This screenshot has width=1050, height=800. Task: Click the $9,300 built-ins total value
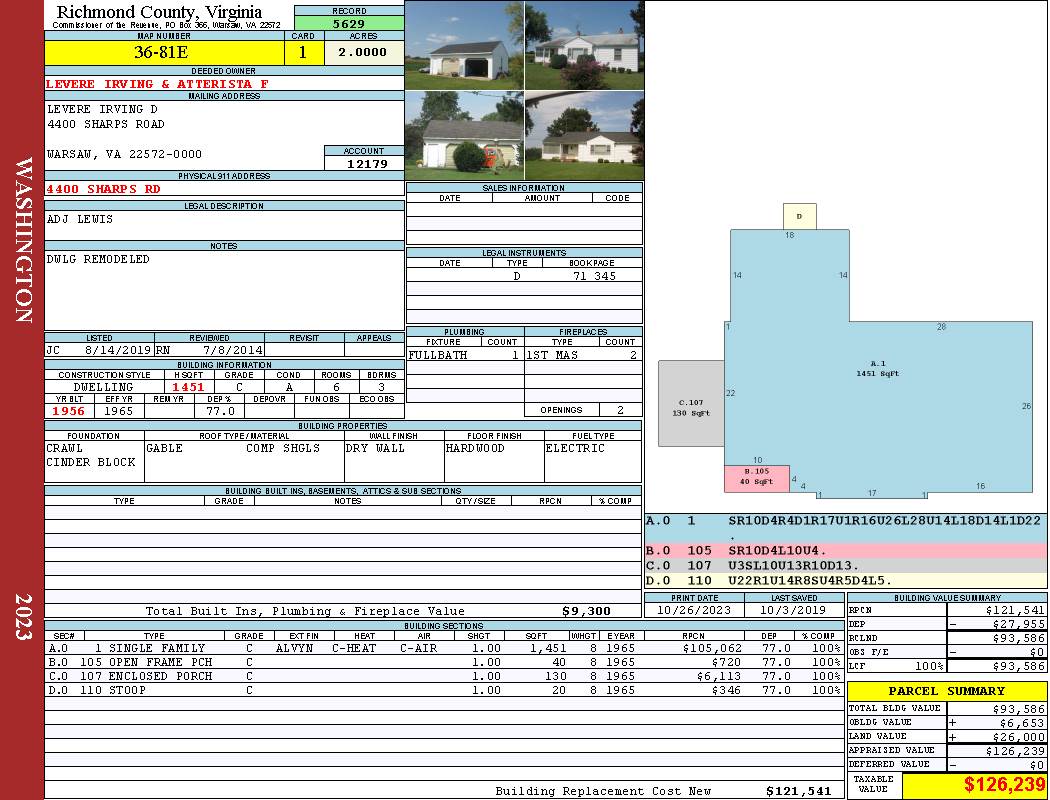[586, 611]
